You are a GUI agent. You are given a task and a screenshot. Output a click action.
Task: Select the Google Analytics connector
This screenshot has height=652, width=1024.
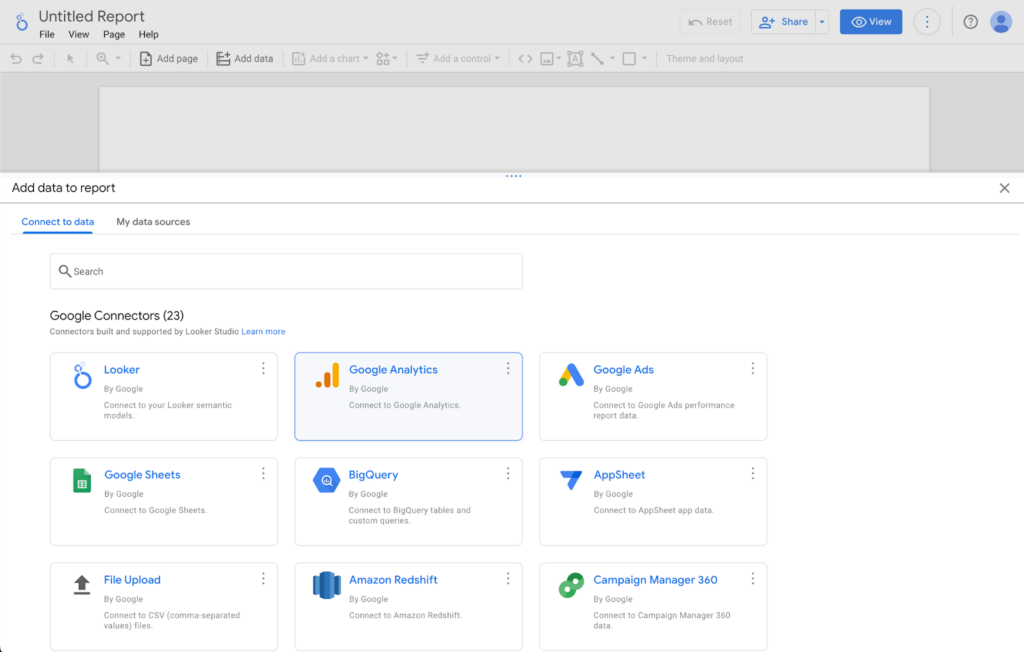coord(408,397)
